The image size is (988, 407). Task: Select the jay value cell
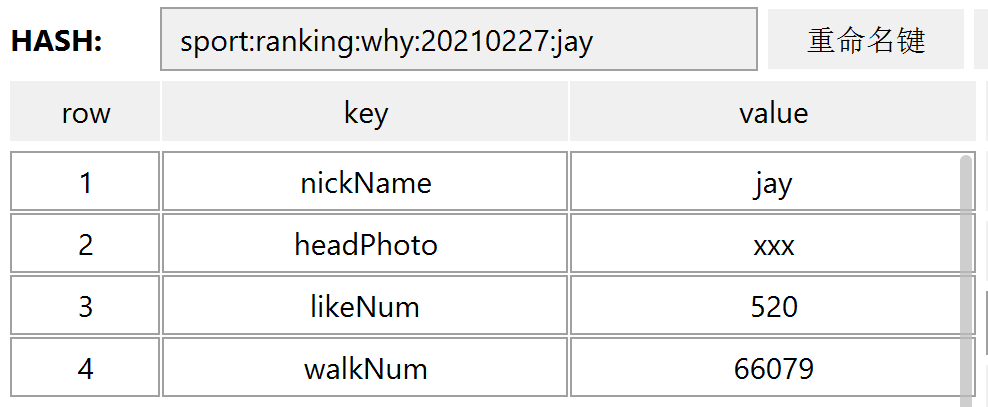773,181
